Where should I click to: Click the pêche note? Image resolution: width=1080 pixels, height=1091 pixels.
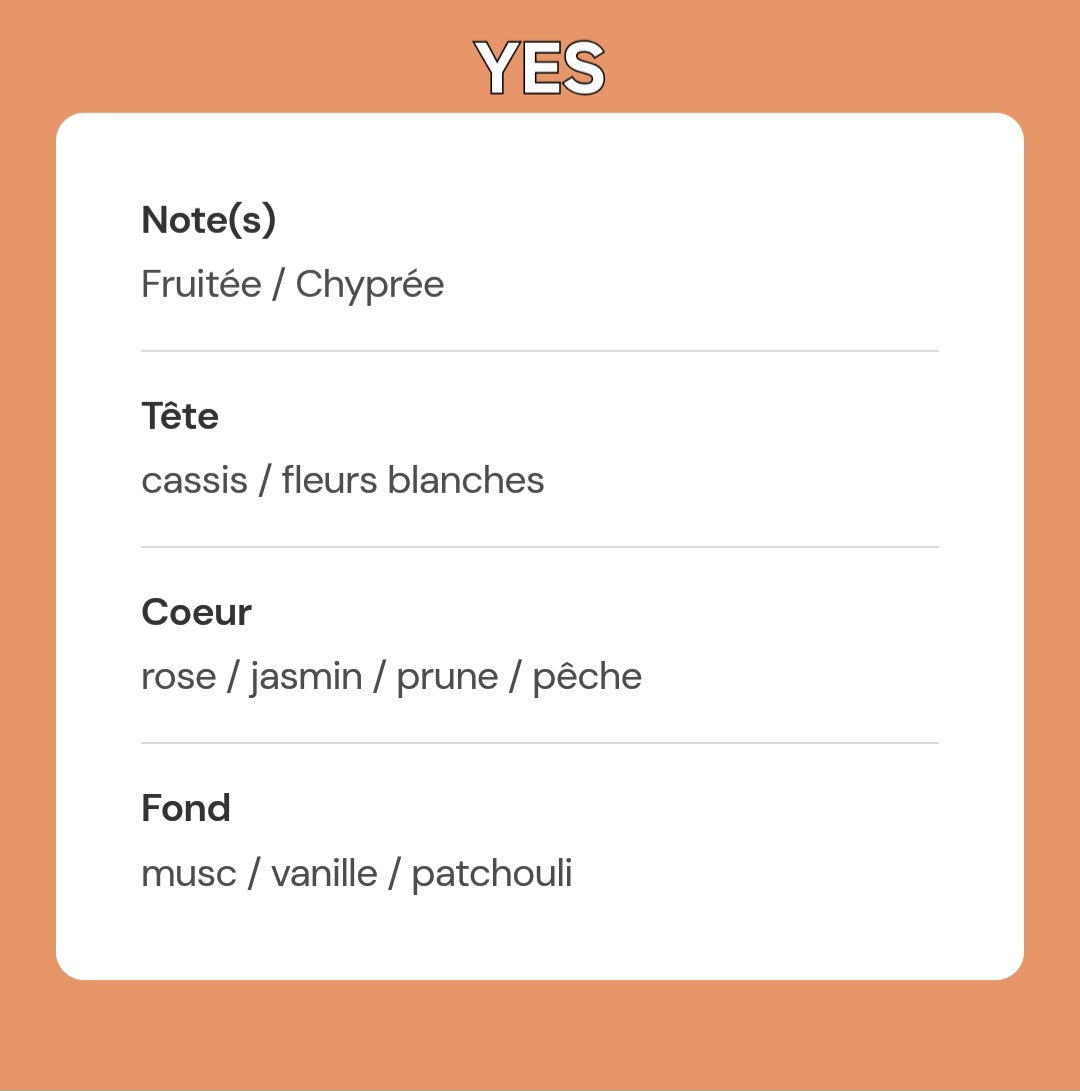coord(586,677)
